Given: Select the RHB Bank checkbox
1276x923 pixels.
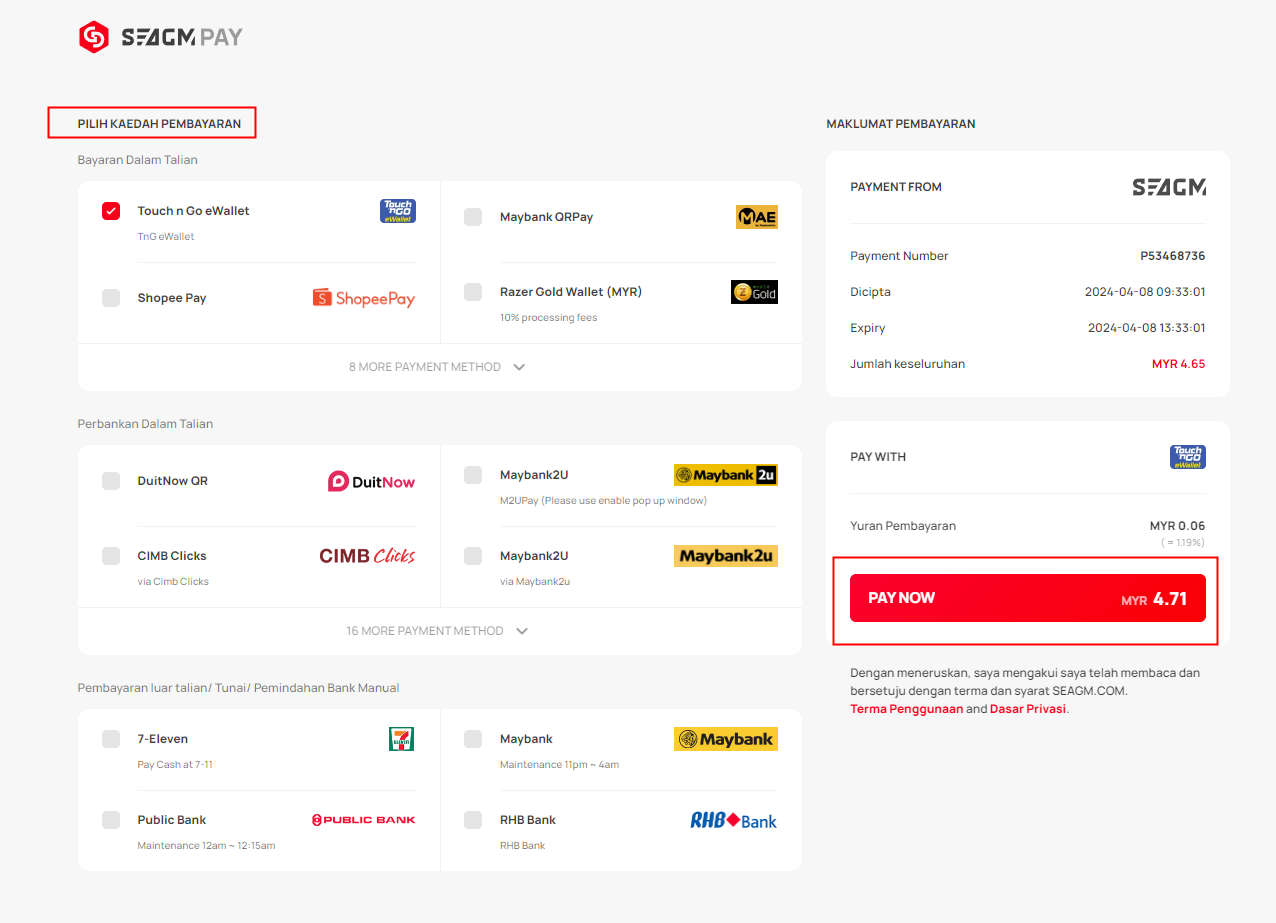Looking at the screenshot, I should point(473,820).
